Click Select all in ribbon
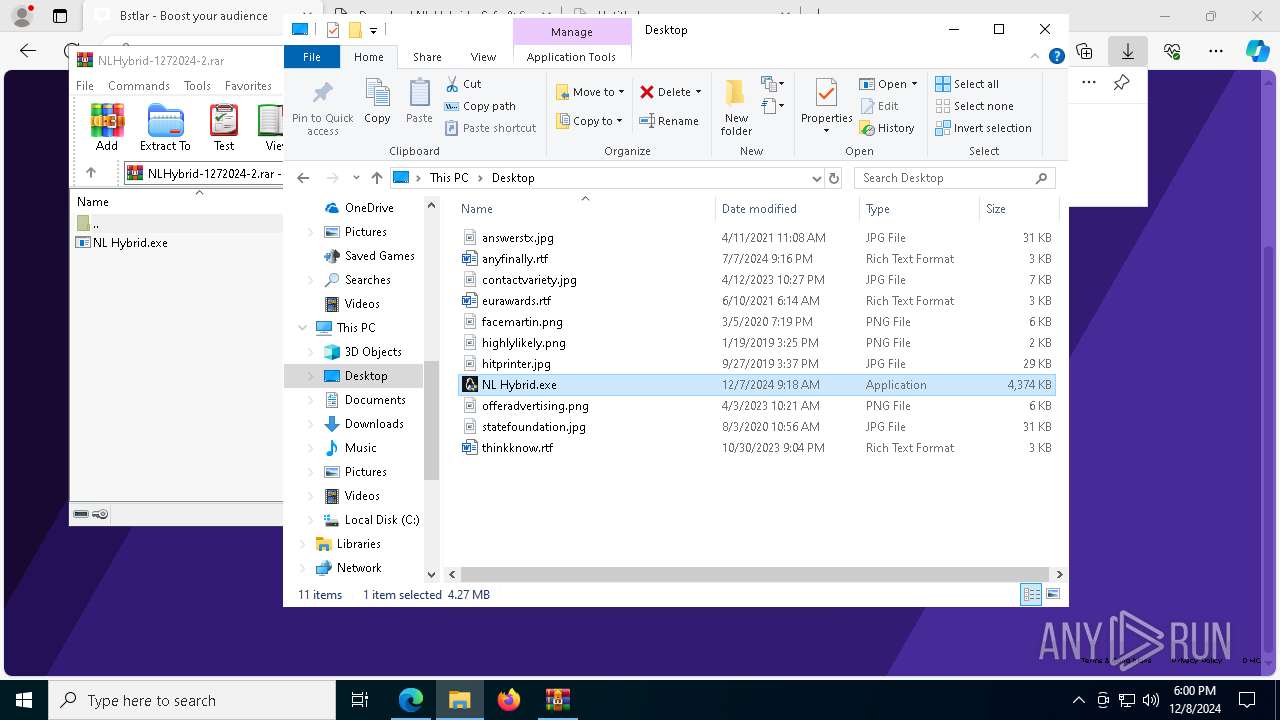This screenshot has height=720, width=1280. (x=967, y=84)
